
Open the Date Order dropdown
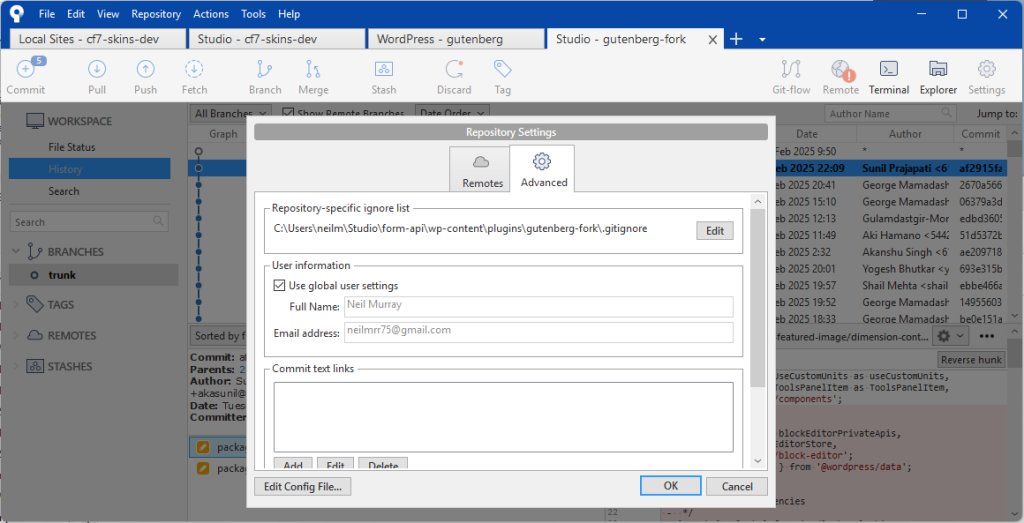(x=452, y=114)
